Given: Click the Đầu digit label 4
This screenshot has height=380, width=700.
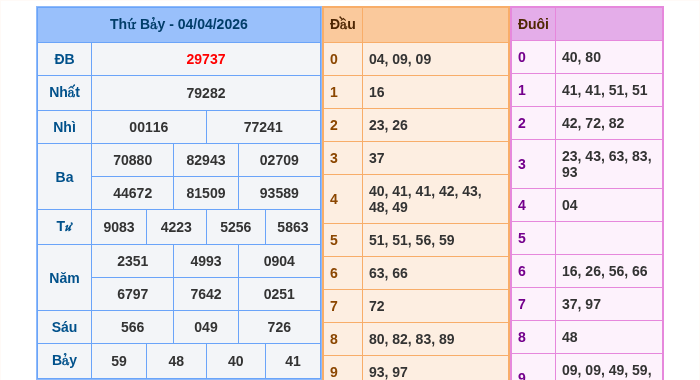Looking at the screenshot, I should point(334,199).
